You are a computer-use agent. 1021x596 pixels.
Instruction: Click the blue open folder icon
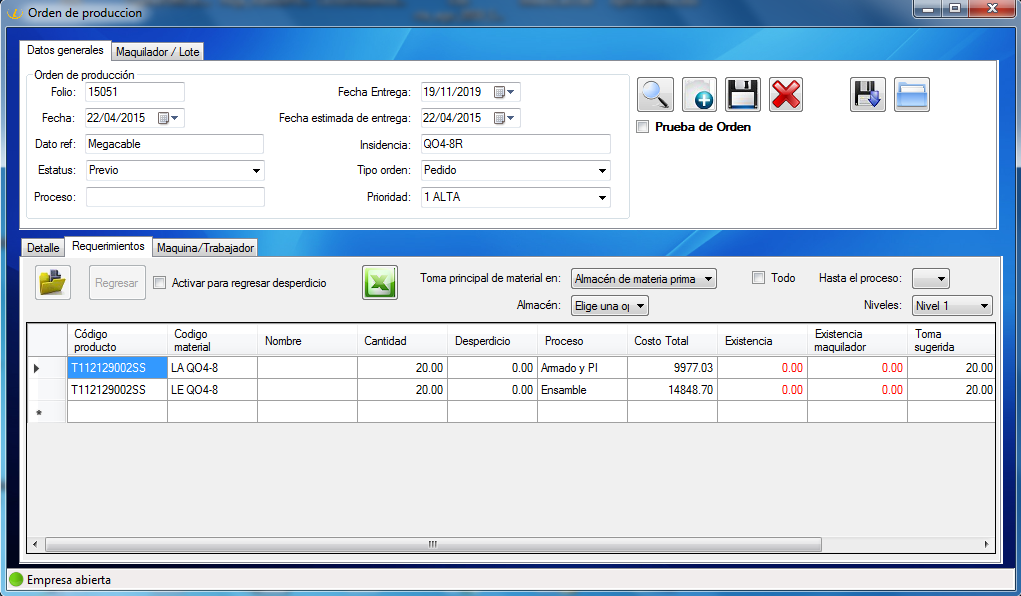[911, 95]
